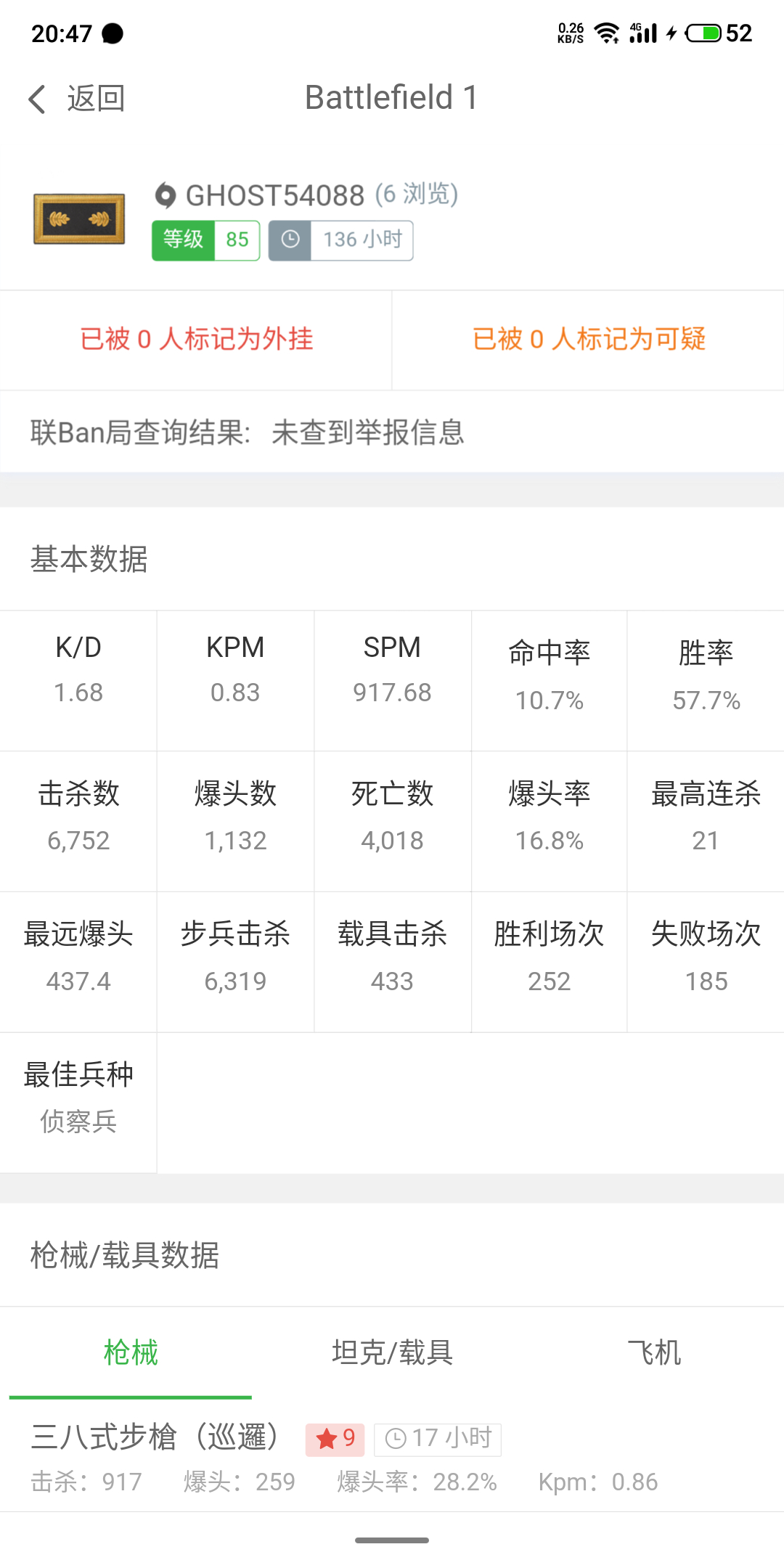
Task: Switch to the 飞机 tab
Action: (x=653, y=1353)
